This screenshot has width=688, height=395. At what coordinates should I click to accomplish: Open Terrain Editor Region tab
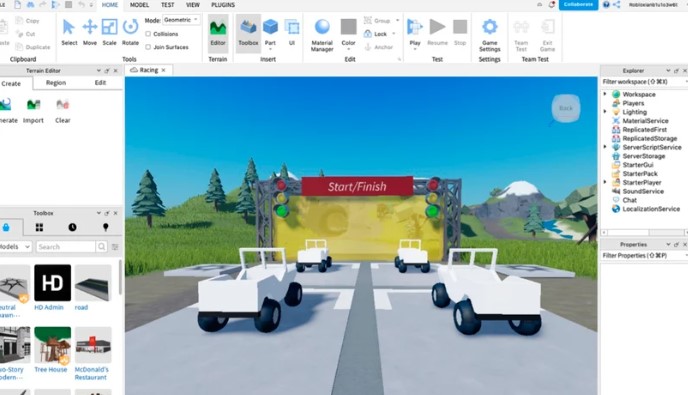(56, 83)
